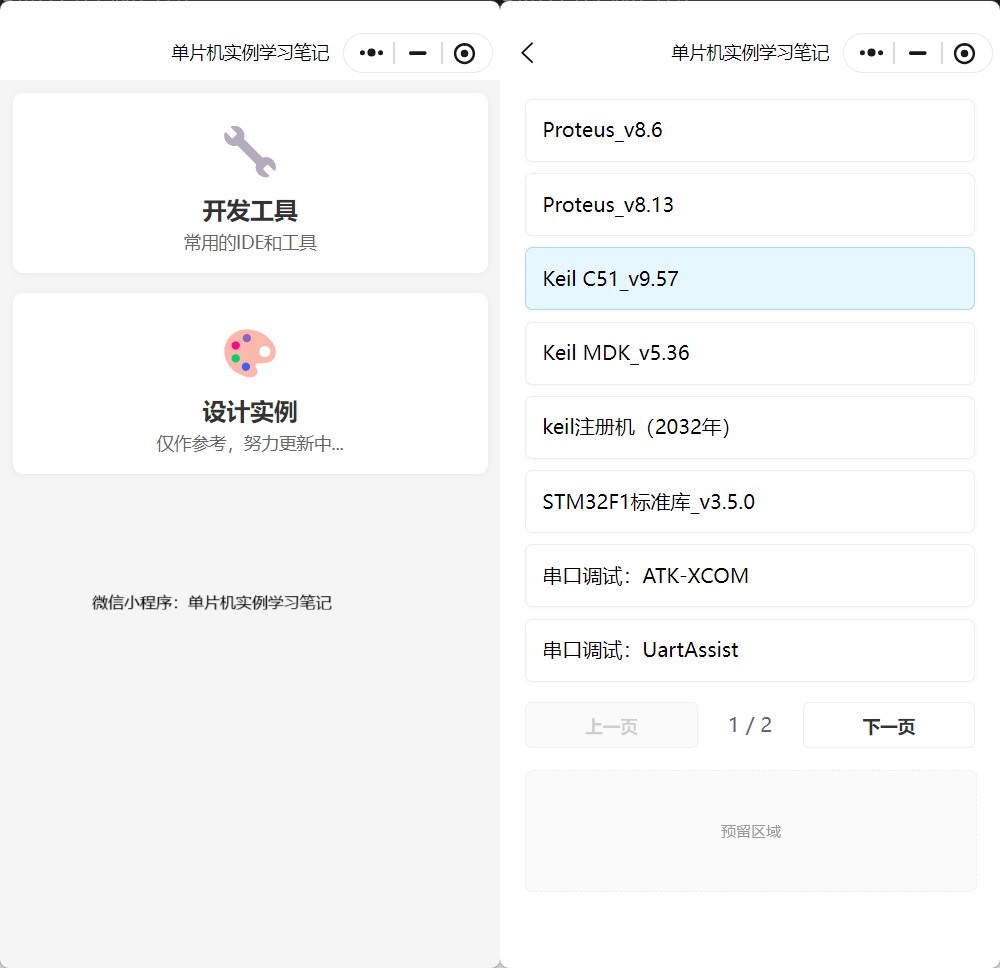
Task: Open the three-dot more options menu on left screen
Action: [x=369, y=53]
